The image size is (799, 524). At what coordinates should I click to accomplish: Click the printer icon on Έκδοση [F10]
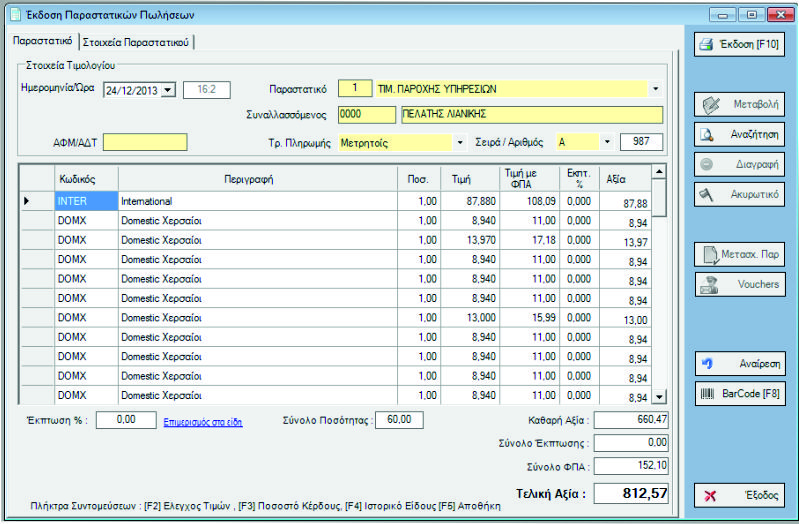point(705,45)
